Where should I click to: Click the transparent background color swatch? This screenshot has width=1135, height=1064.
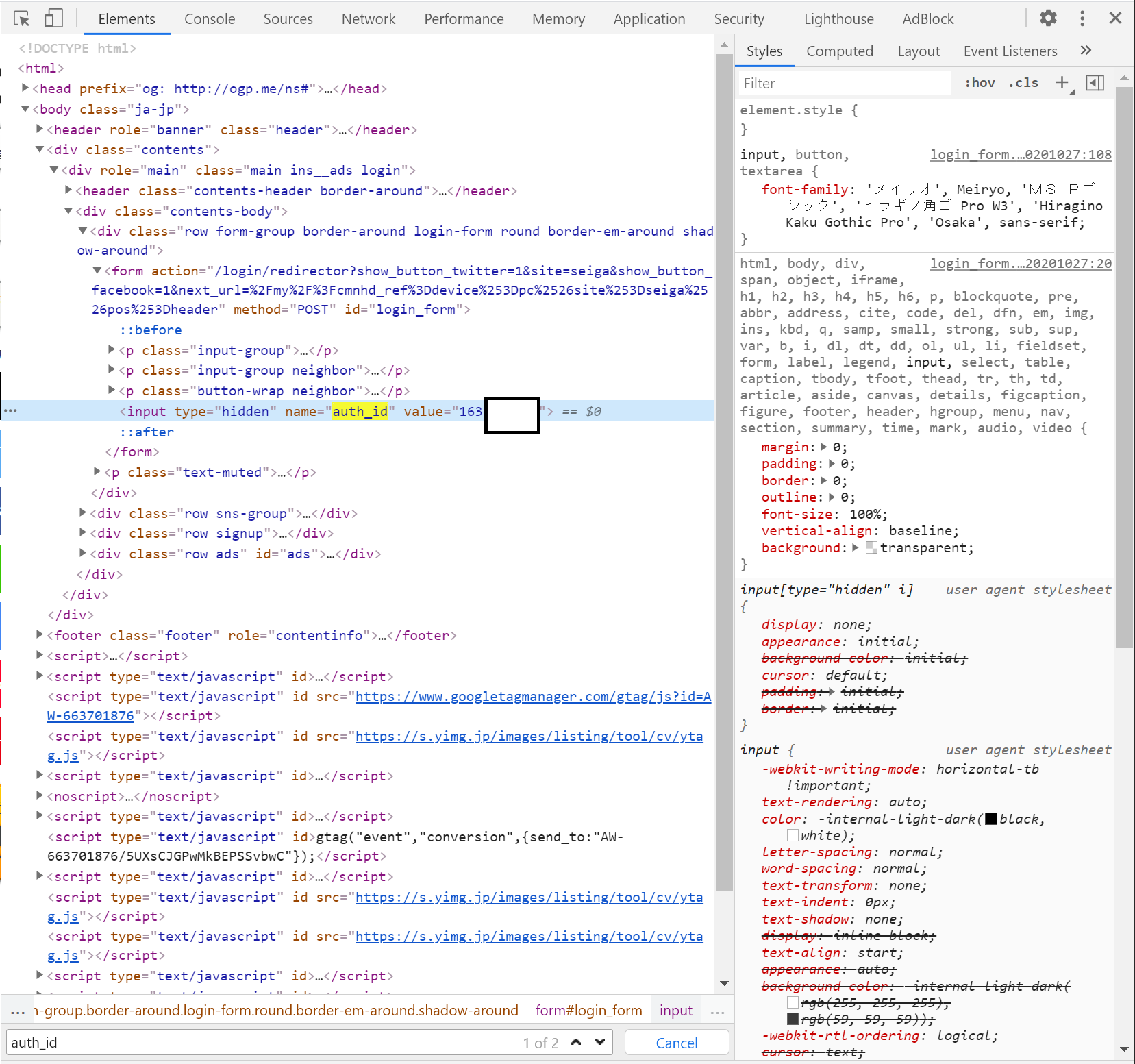pos(871,548)
